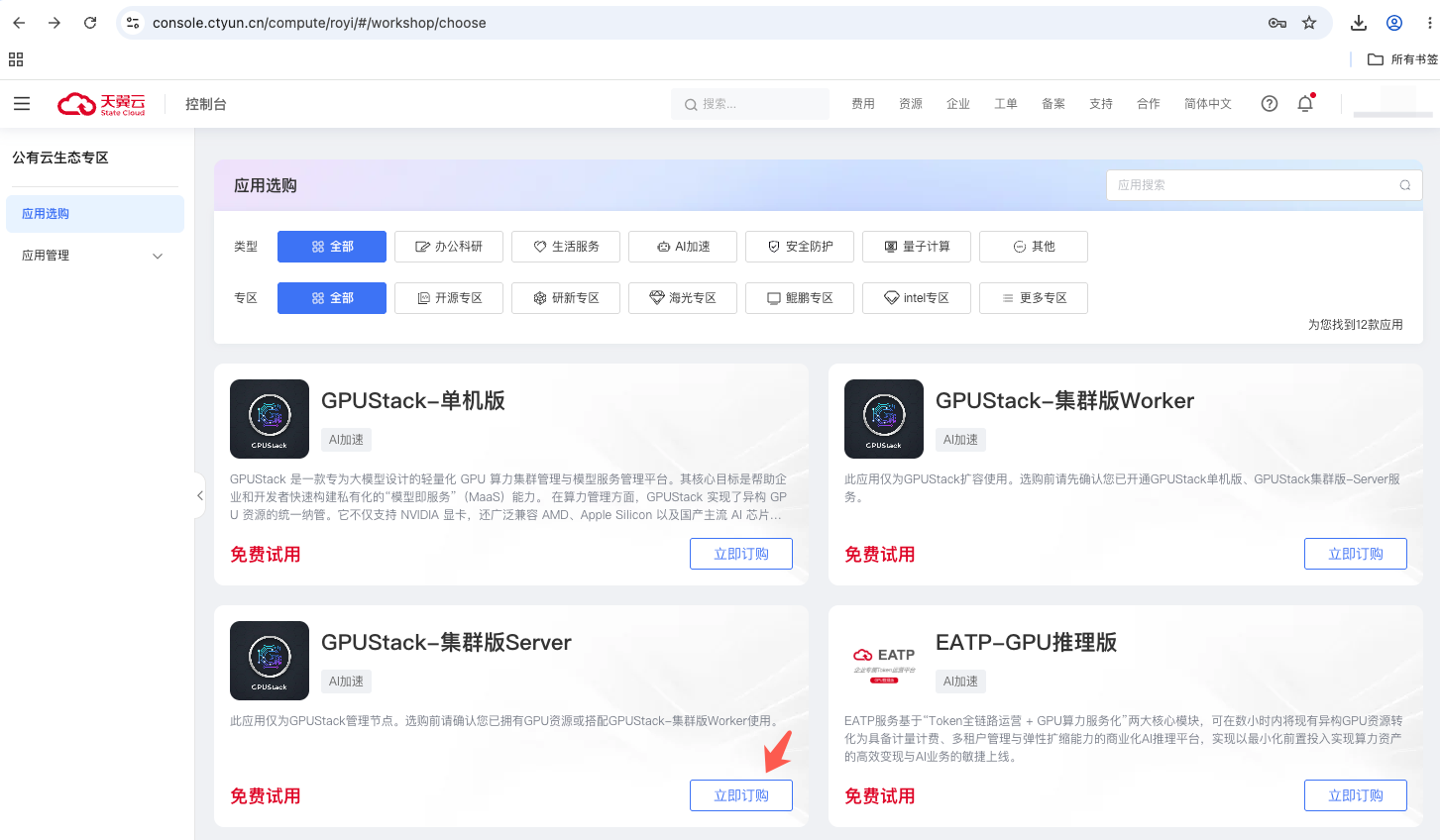The height and width of the screenshot is (840, 1440).
Task: Filter by 研新专区 zone
Action: point(566,298)
